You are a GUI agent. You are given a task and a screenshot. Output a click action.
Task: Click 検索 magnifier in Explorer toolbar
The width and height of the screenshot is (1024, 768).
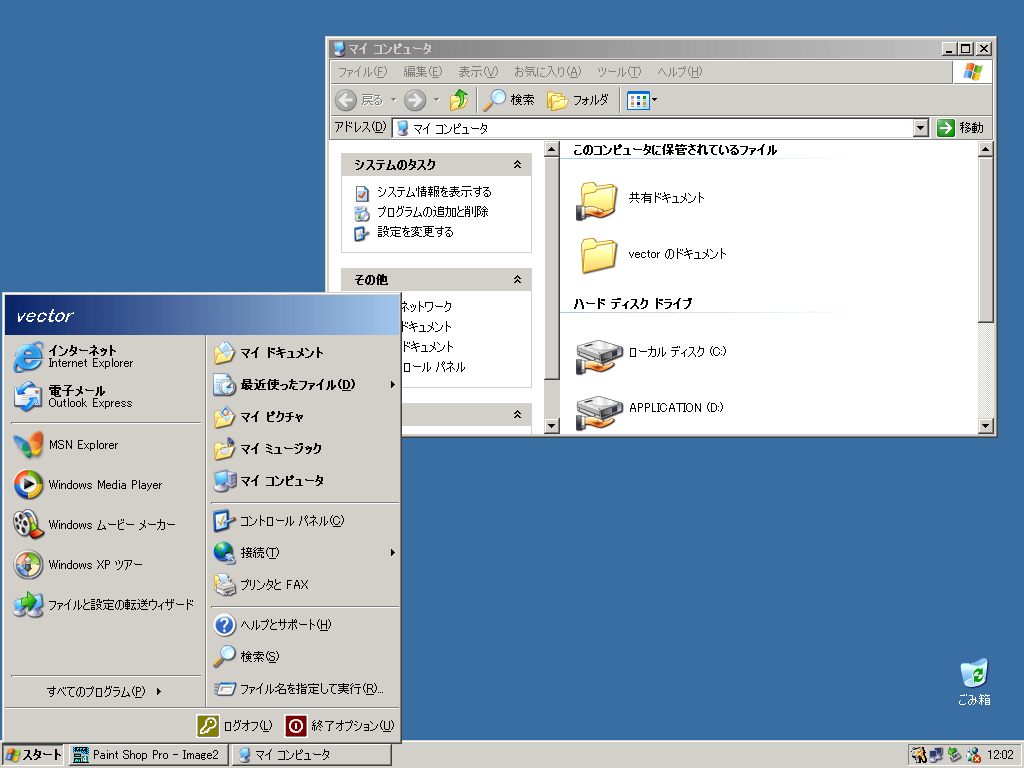point(509,100)
